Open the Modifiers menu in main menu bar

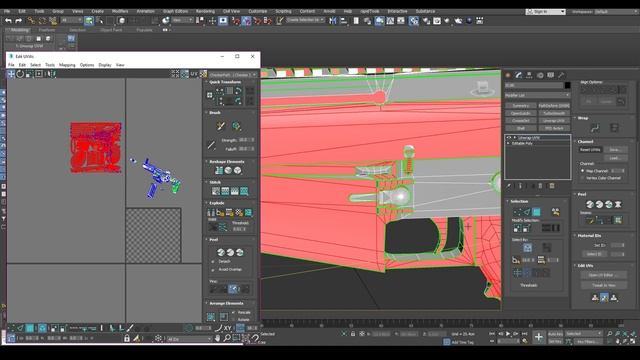pos(120,11)
